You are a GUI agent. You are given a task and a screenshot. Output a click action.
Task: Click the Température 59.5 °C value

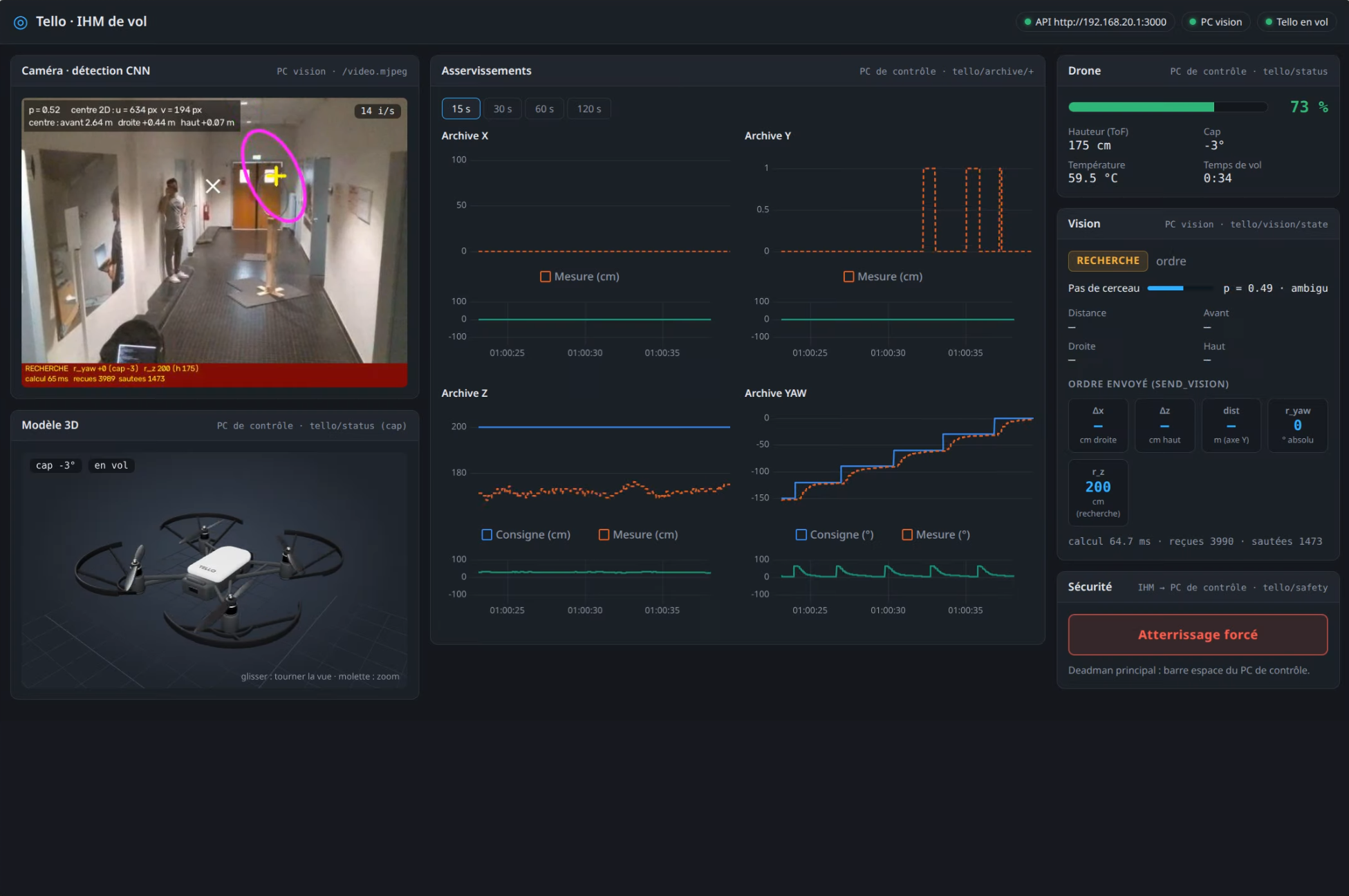coord(1092,178)
